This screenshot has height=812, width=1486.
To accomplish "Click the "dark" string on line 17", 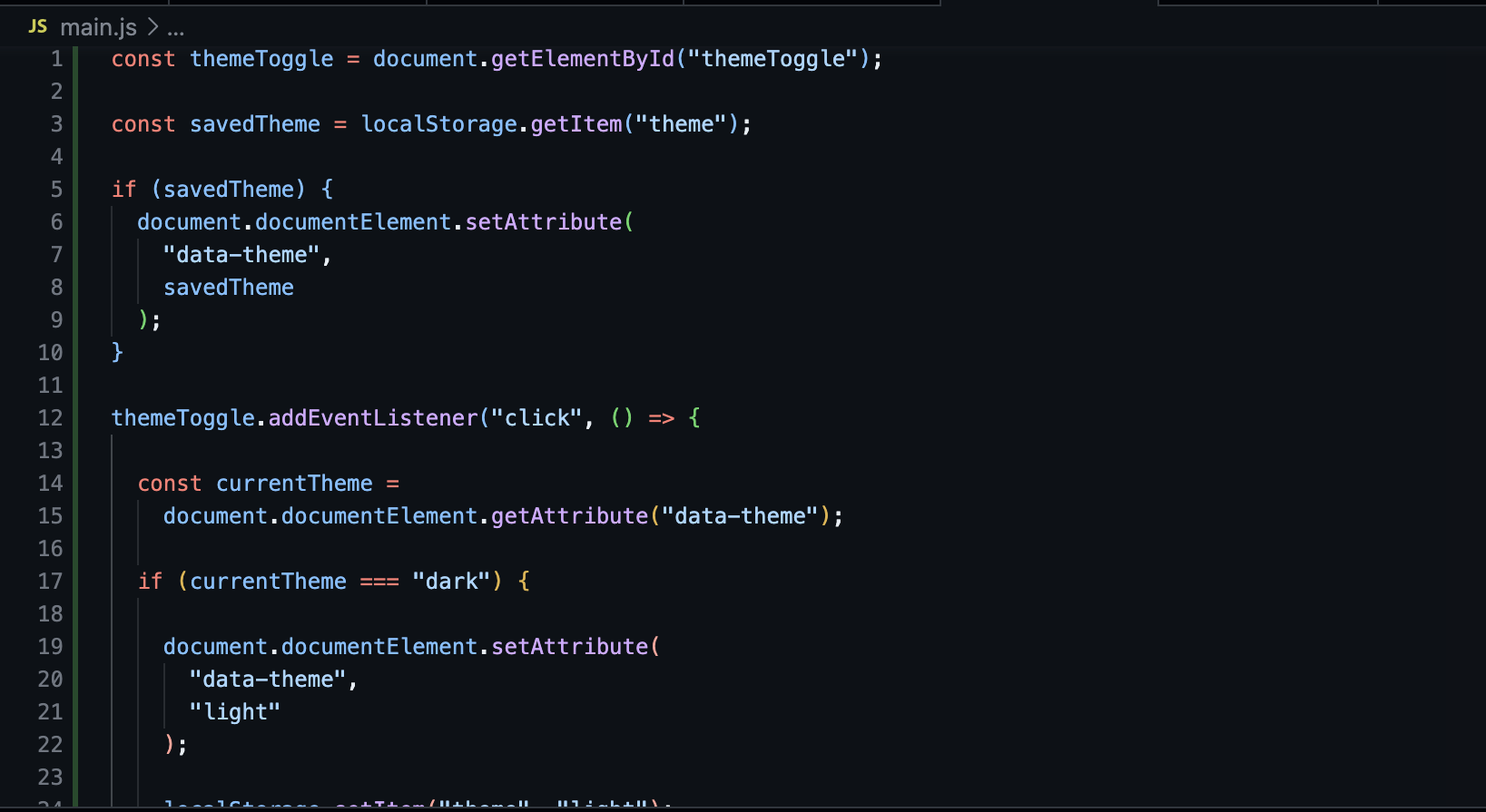I will [x=452, y=582].
